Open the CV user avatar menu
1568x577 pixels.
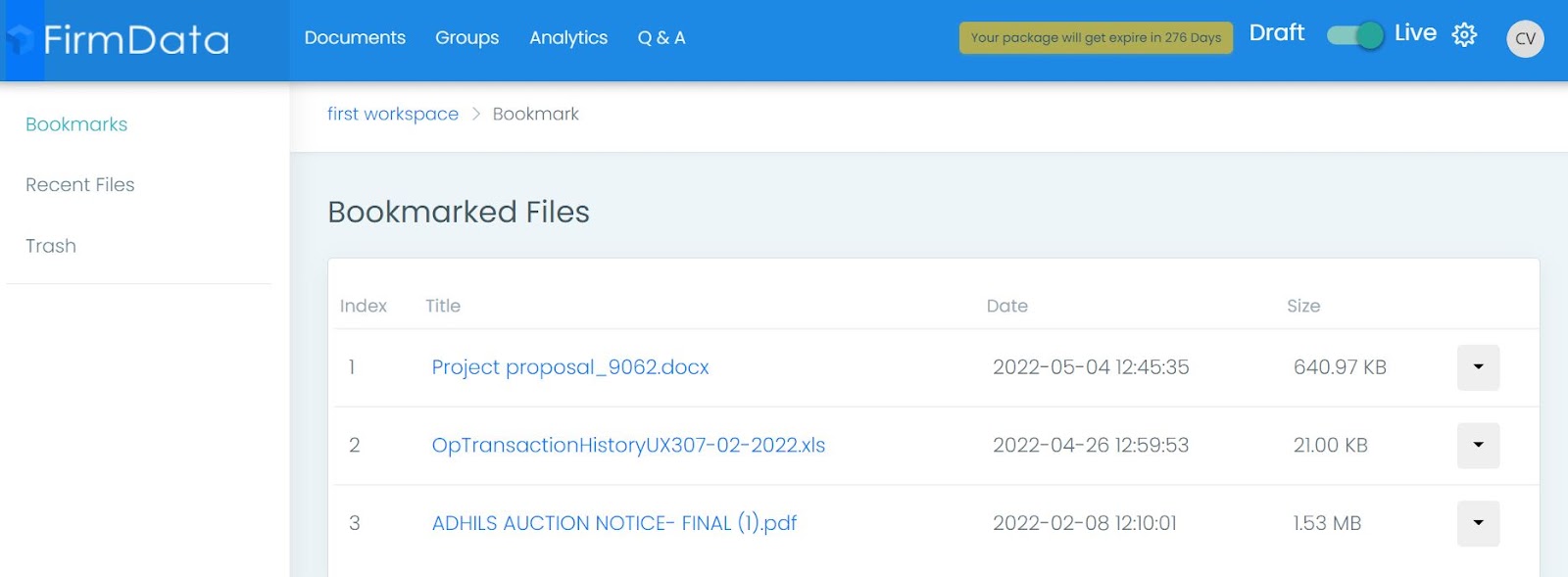(1525, 39)
